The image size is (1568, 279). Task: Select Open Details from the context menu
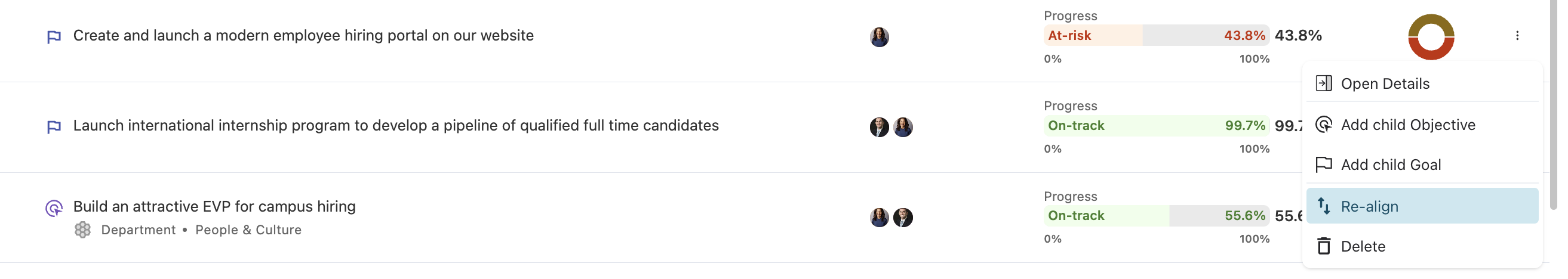click(1385, 83)
